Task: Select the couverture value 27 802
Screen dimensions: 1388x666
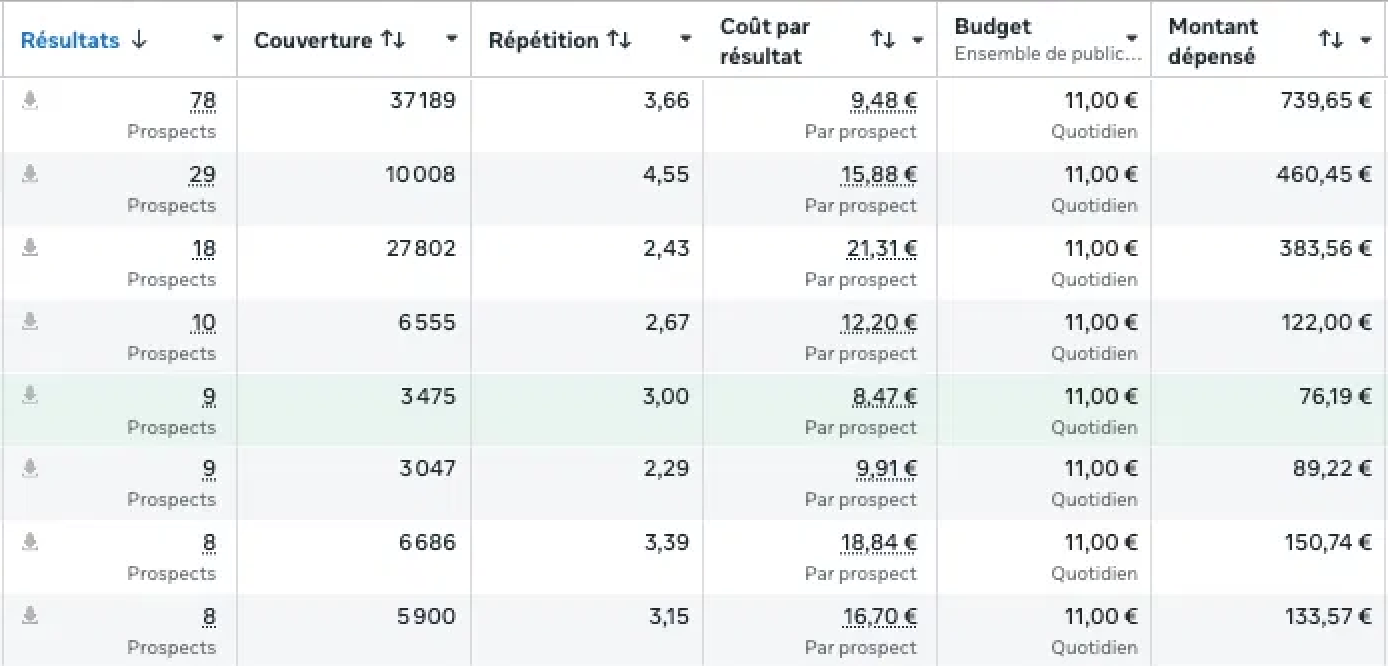Action: [421, 248]
